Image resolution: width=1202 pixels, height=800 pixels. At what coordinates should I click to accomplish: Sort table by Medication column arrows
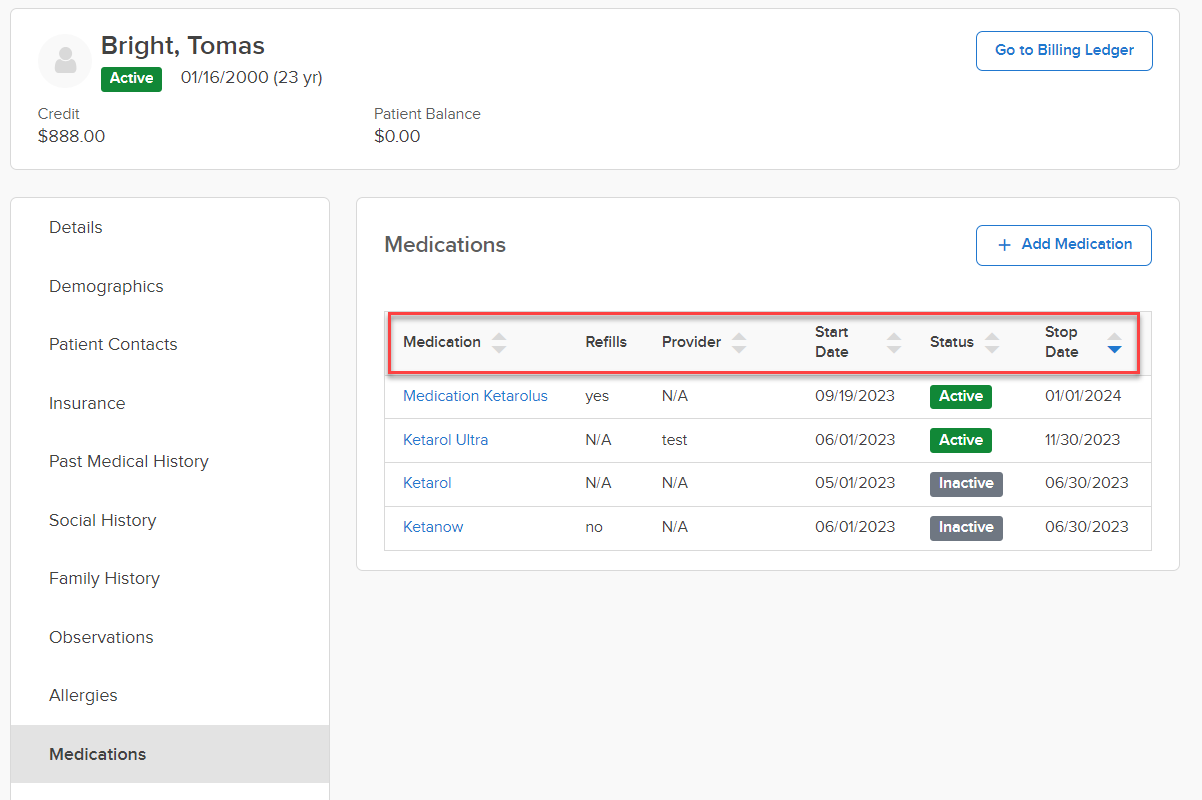(x=499, y=342)
